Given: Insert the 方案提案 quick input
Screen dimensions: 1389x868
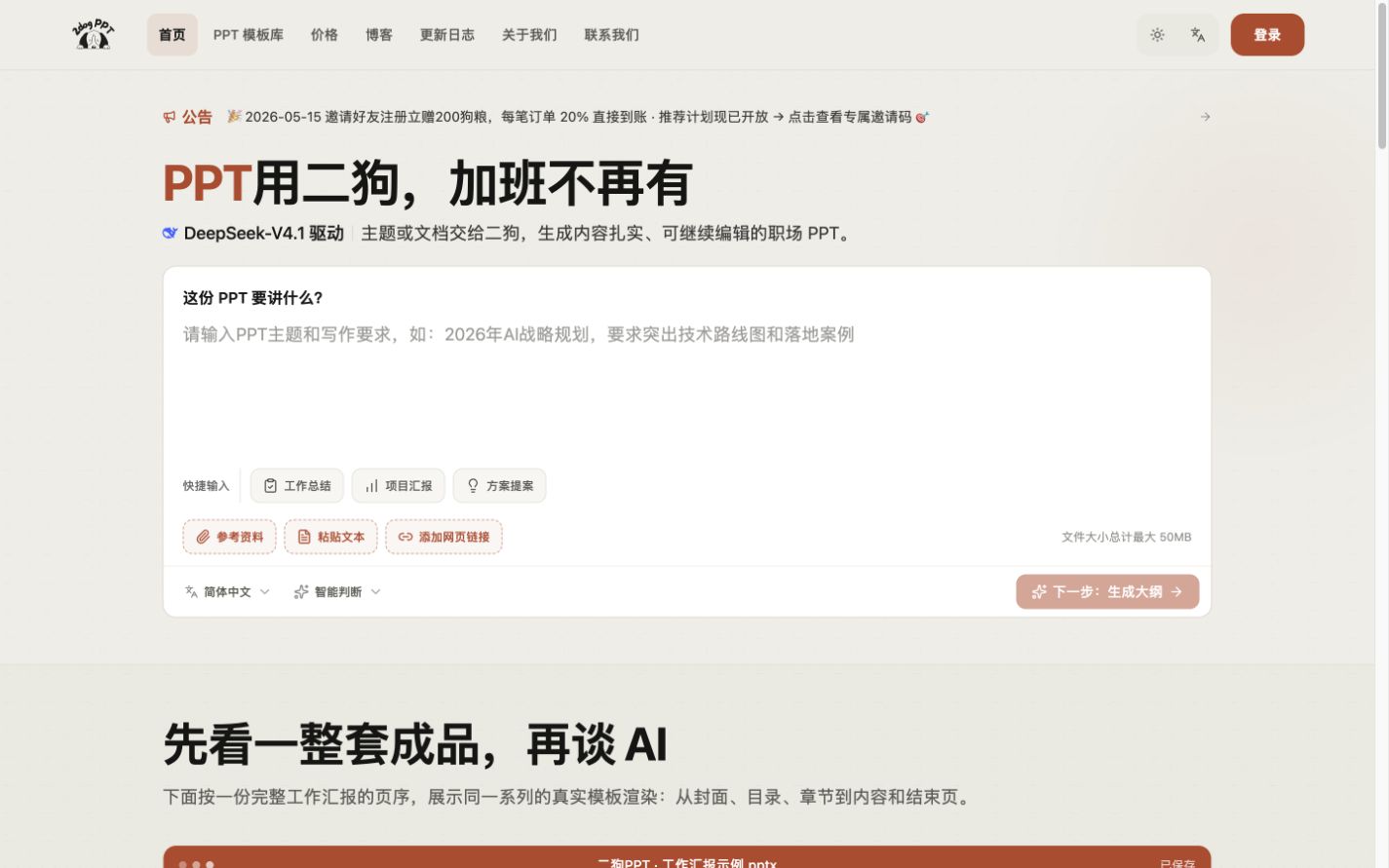Looking at the screenshot, I should click(500, 486).
